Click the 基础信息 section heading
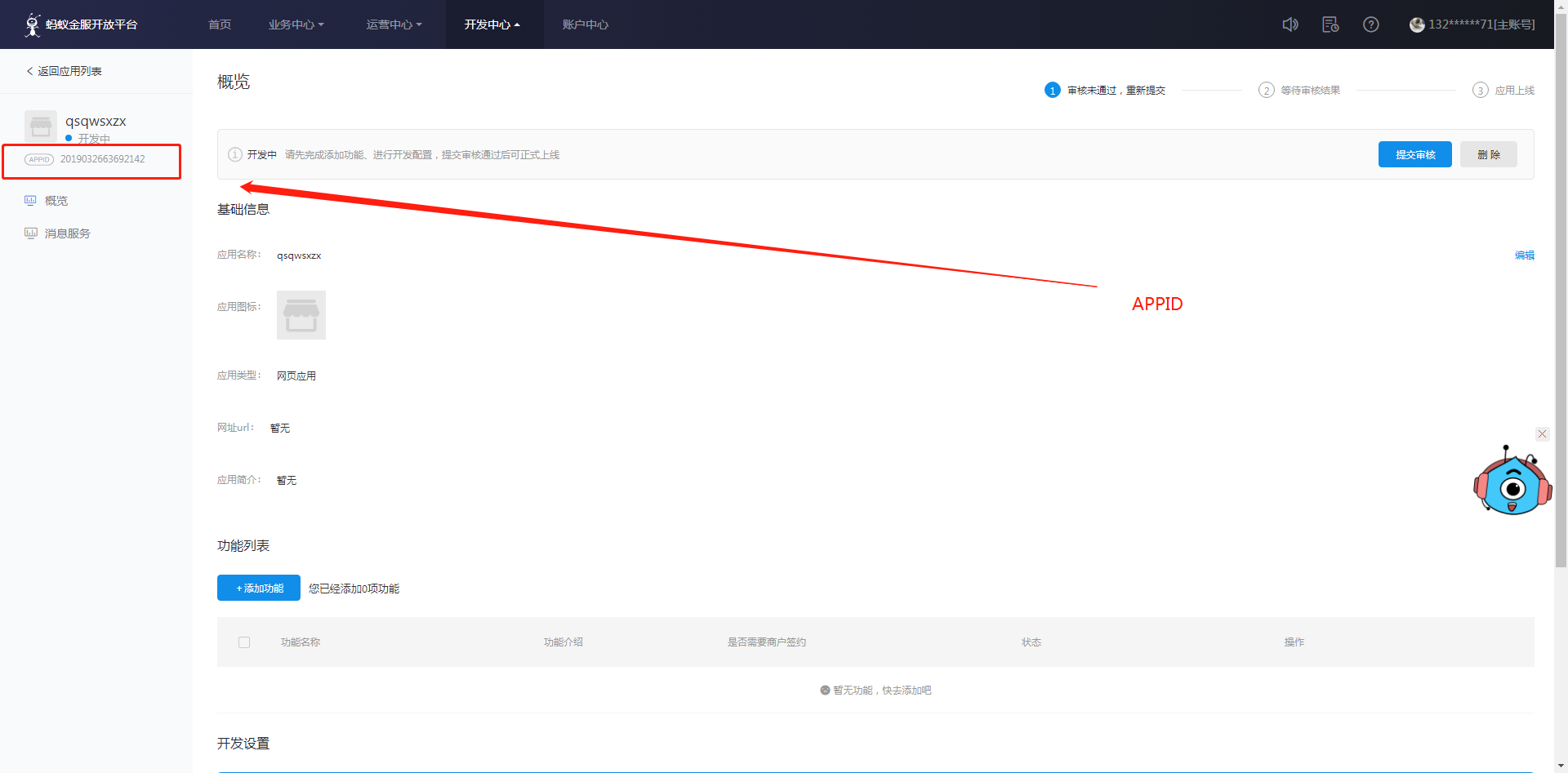The image size is (1568, 773). (243, 210)
